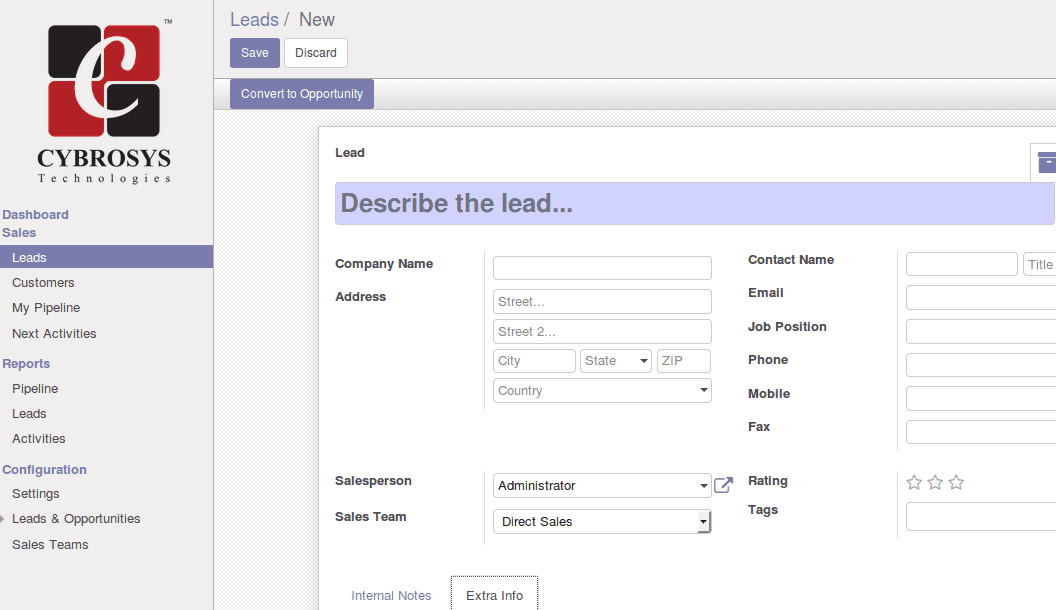Click Reports section header
1056x610 pixels.
(26, 364)
